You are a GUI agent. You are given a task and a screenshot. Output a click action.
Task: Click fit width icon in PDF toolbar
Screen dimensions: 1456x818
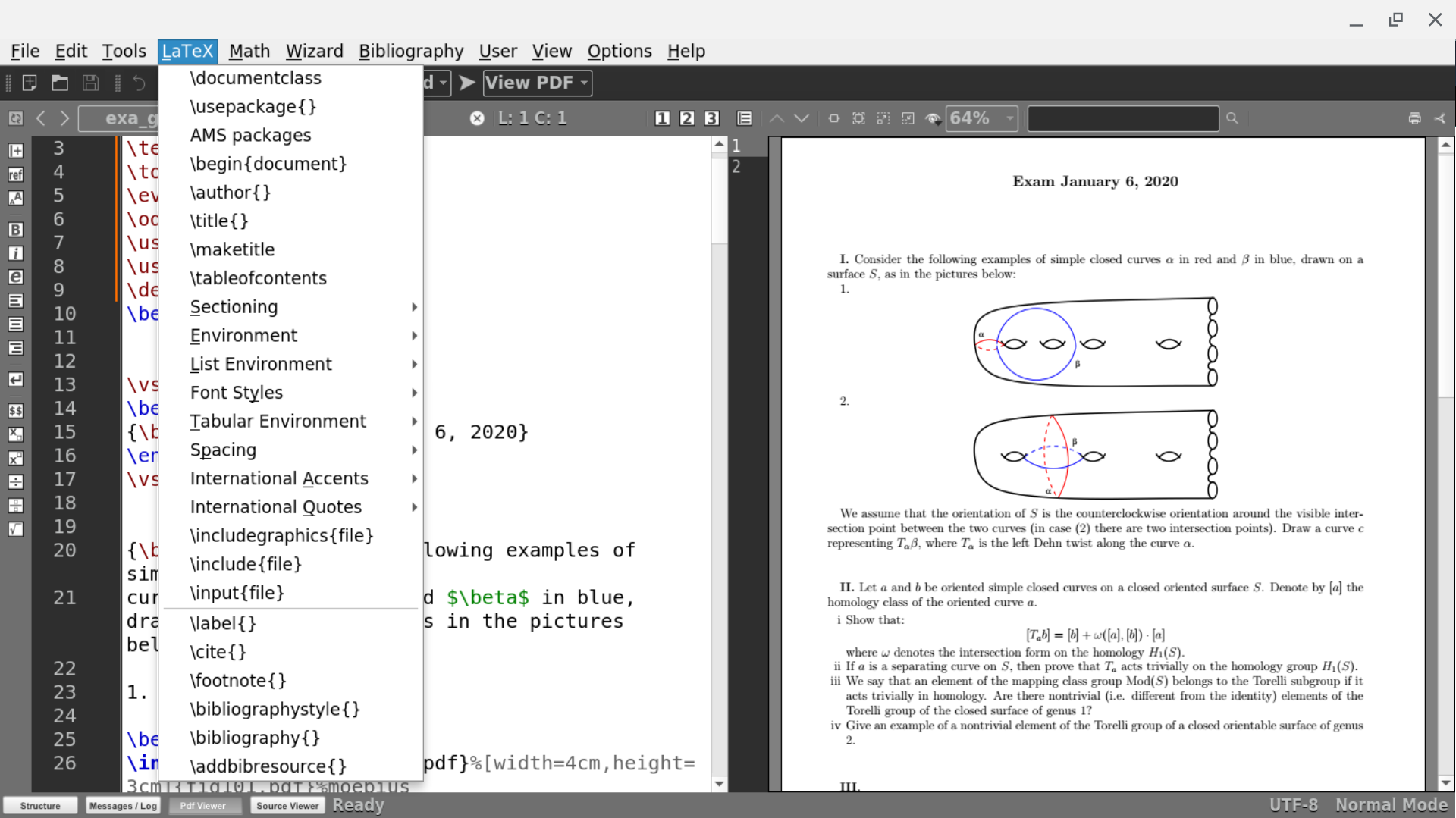[x=834, y=118]
